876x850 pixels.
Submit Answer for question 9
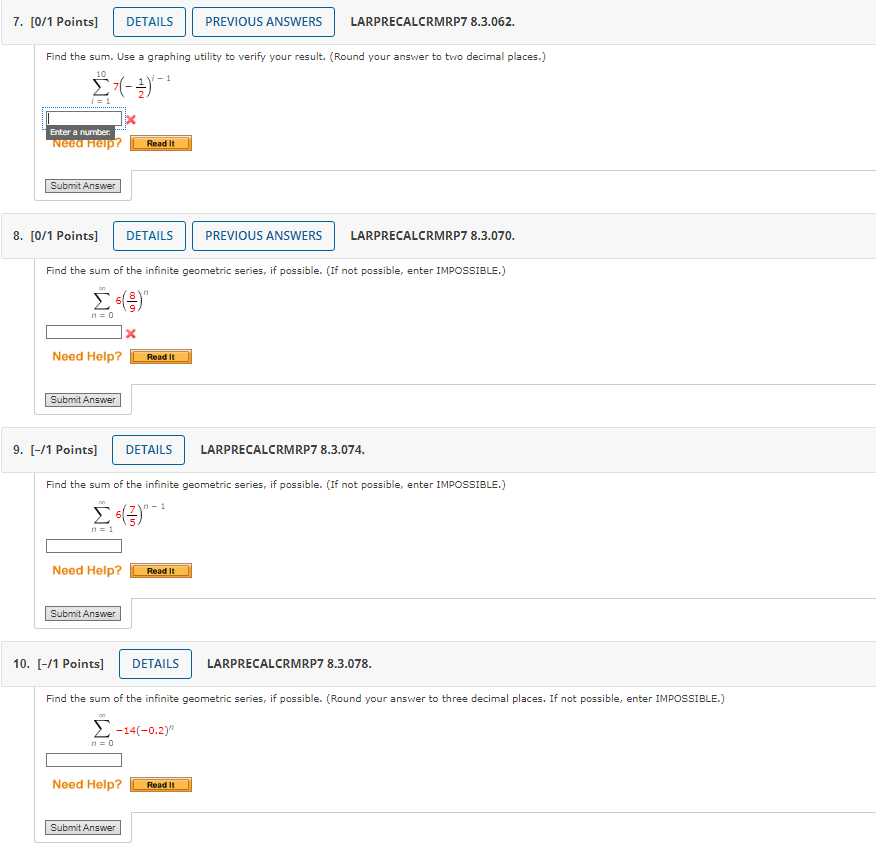tap(82, 613)
